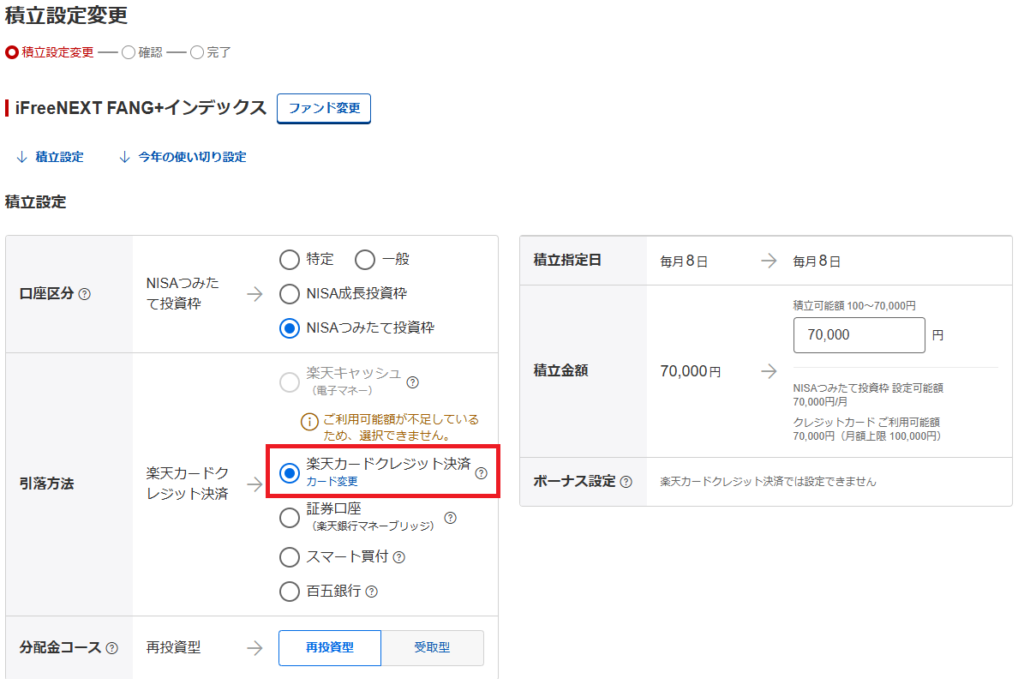Viewport: 1024px width, 679px height.
Task: Open help icon beside ボーナス設定 label
Action: [626, 482]
